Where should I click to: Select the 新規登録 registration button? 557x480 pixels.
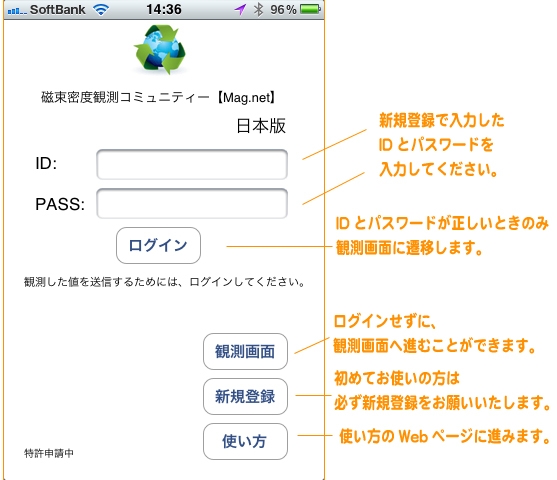245,396
